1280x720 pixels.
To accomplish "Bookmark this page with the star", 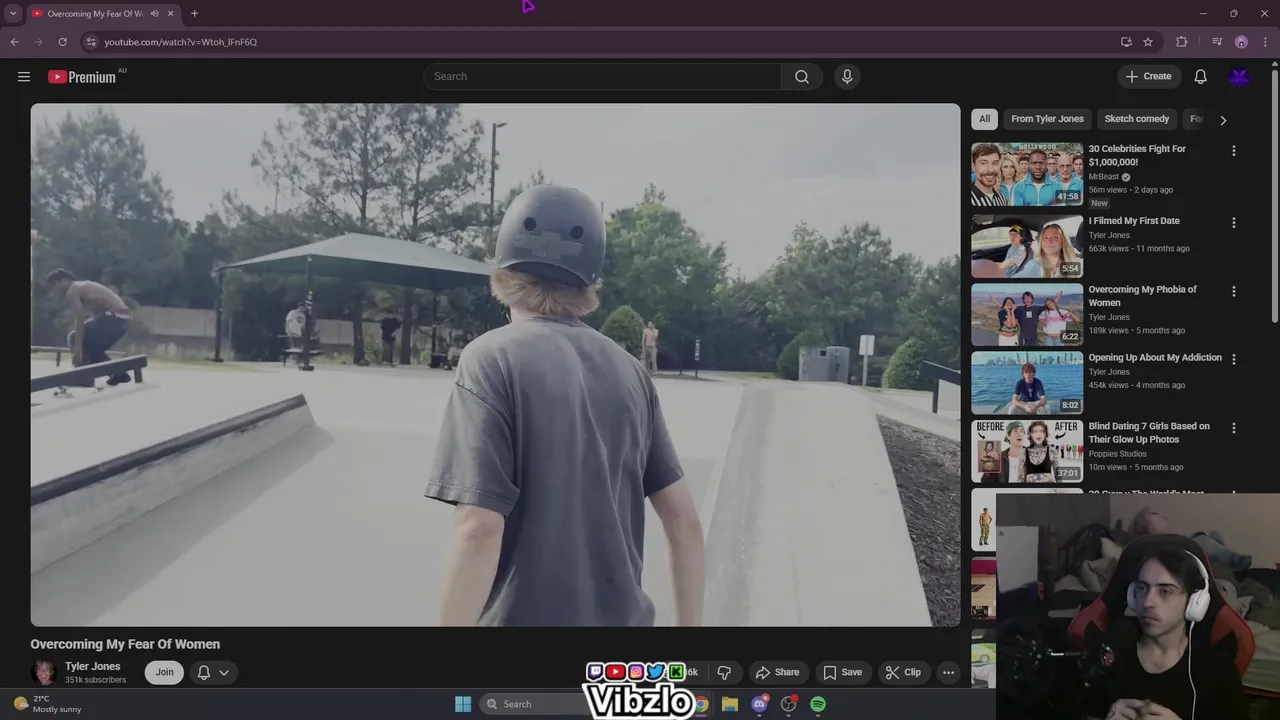I will coord(1148,42).
